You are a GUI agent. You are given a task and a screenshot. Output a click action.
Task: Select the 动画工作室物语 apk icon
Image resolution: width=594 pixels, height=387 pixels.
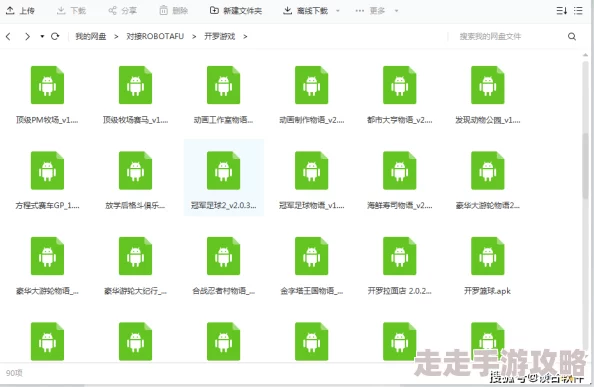click(x=224, y=85)
